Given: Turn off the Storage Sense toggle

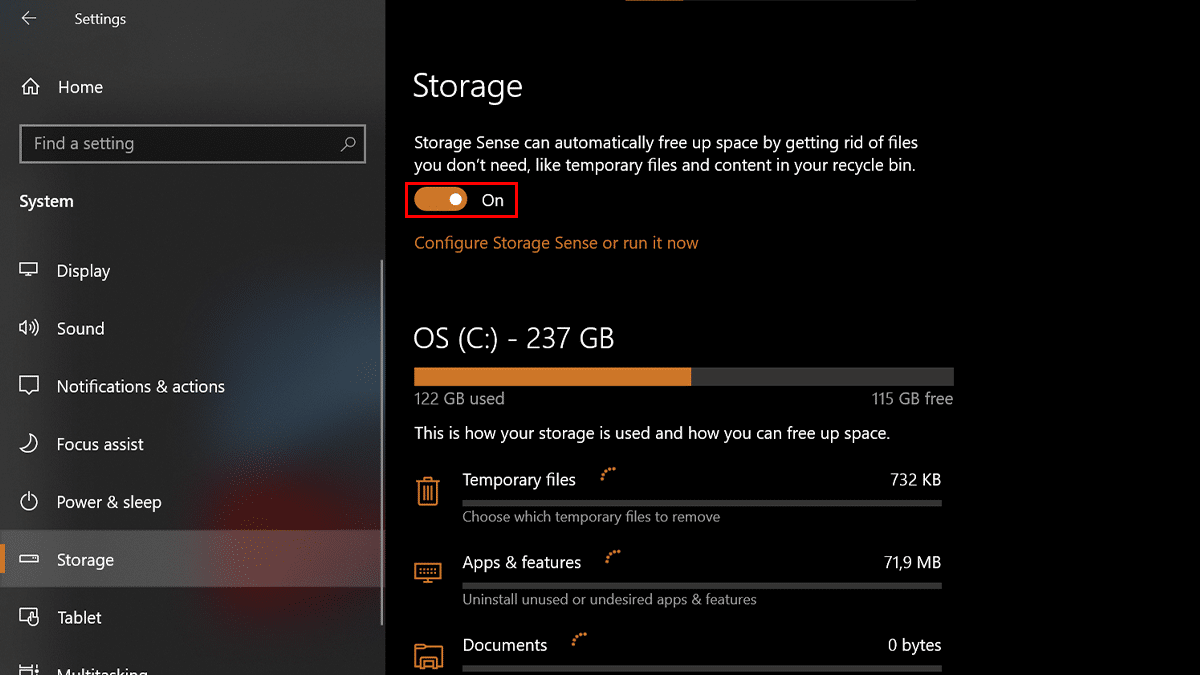Looking at the screenshot, I should [x=441, y=200].
